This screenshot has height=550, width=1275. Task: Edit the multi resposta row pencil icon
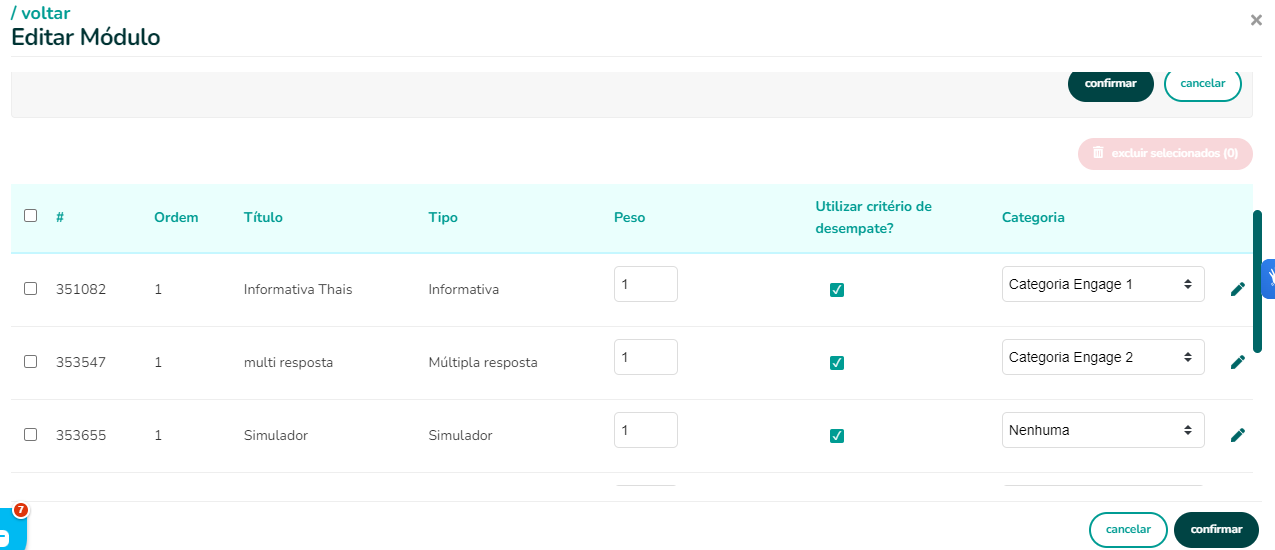point(1238,362)
